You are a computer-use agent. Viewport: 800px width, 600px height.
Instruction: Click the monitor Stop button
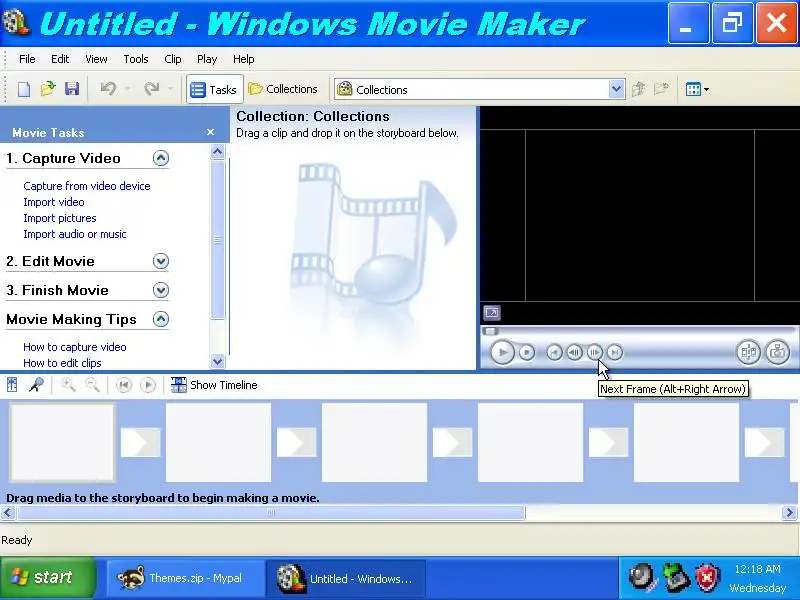(x=527, y=352)
